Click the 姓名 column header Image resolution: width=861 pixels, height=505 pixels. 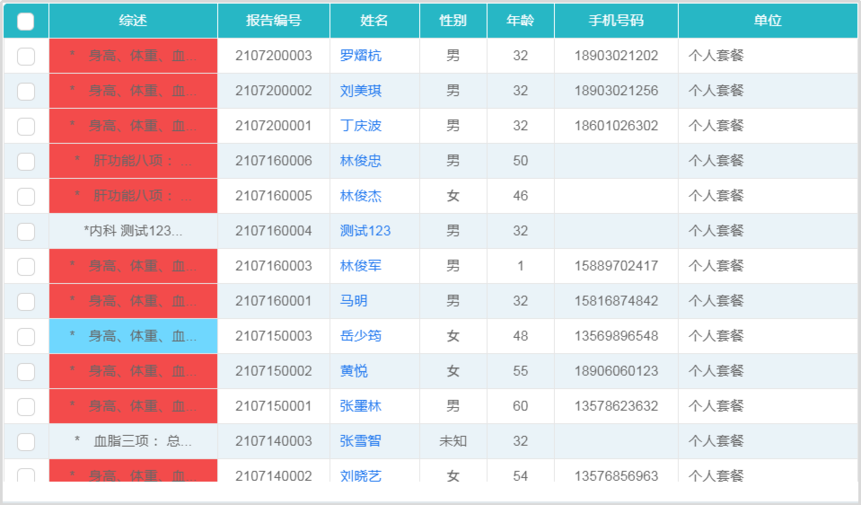[x=374, y=21]
